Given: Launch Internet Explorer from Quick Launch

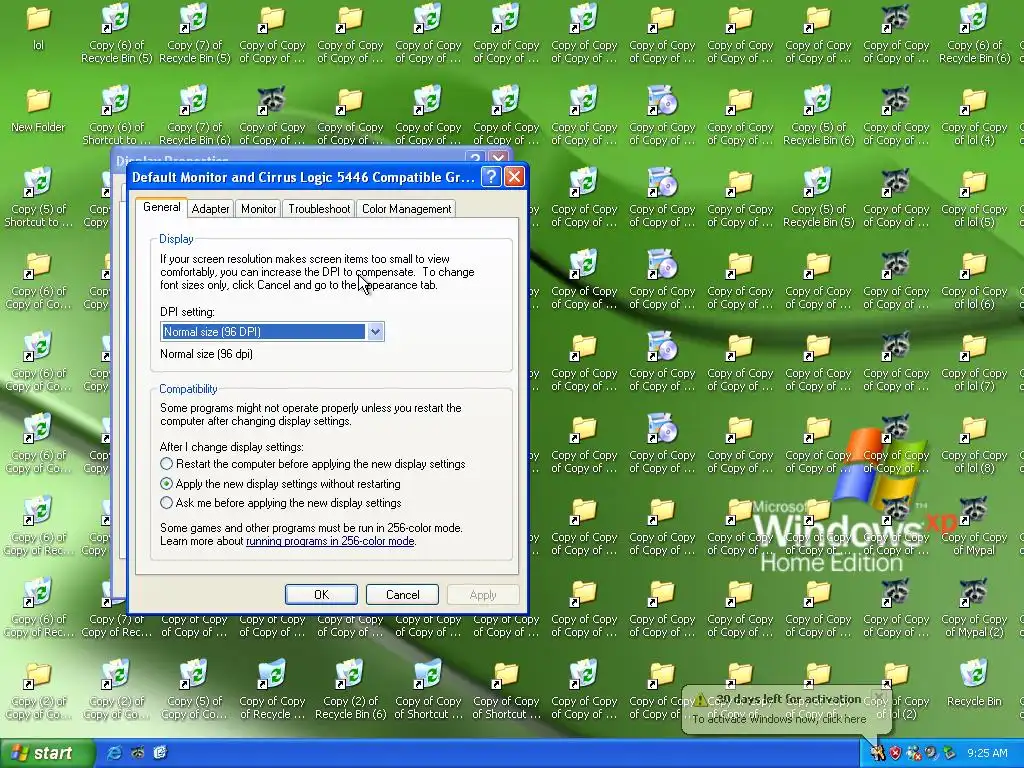Looking at the screenshot, I should pos(114,753).
